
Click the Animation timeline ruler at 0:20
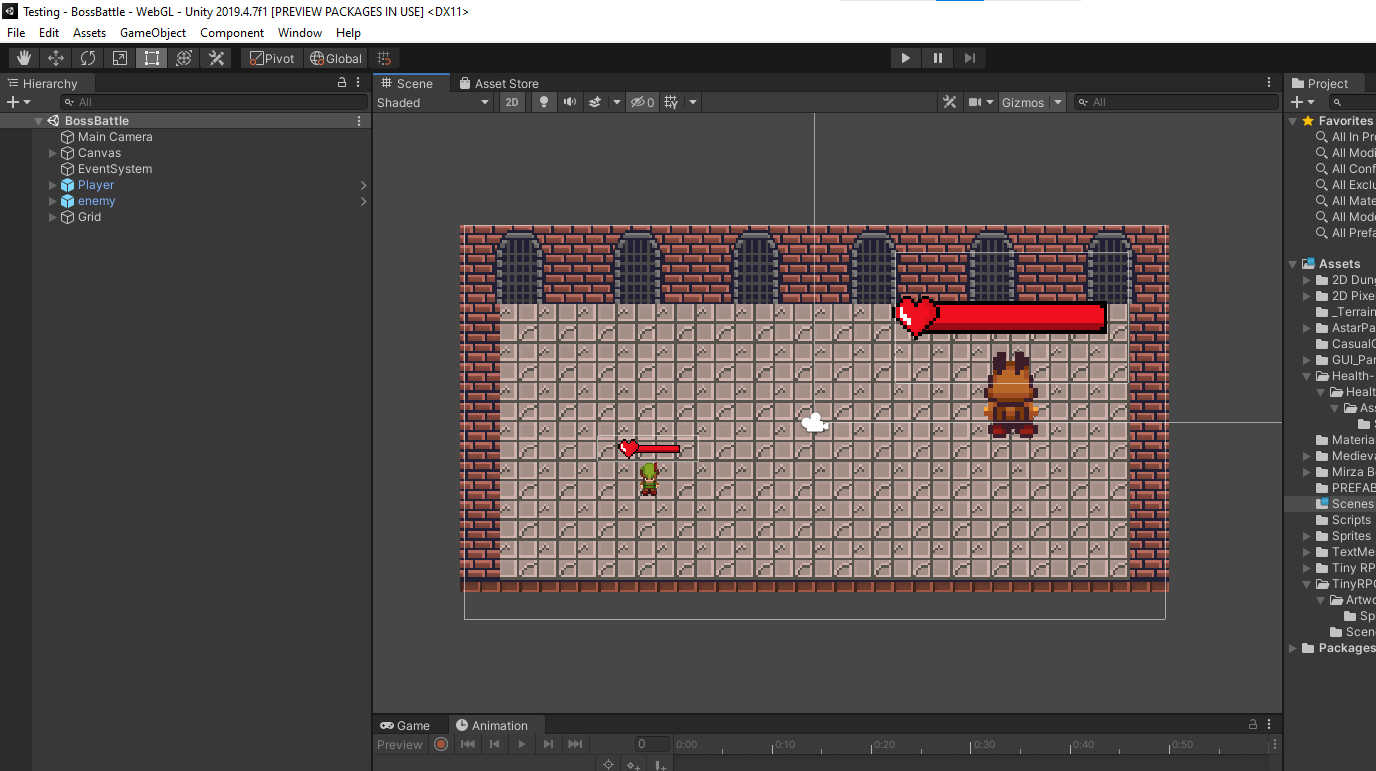pyautogui.click(x=873, y=745)
